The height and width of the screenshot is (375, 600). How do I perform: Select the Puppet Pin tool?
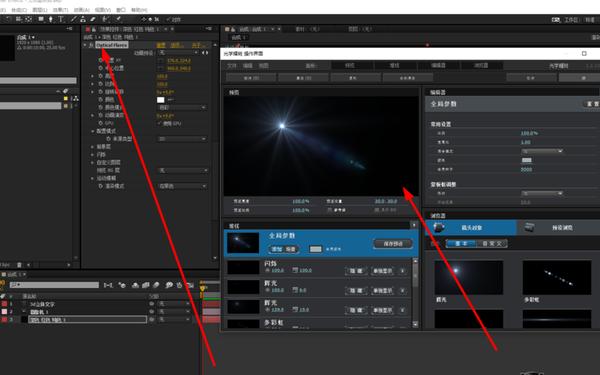[x=118, y=19]
